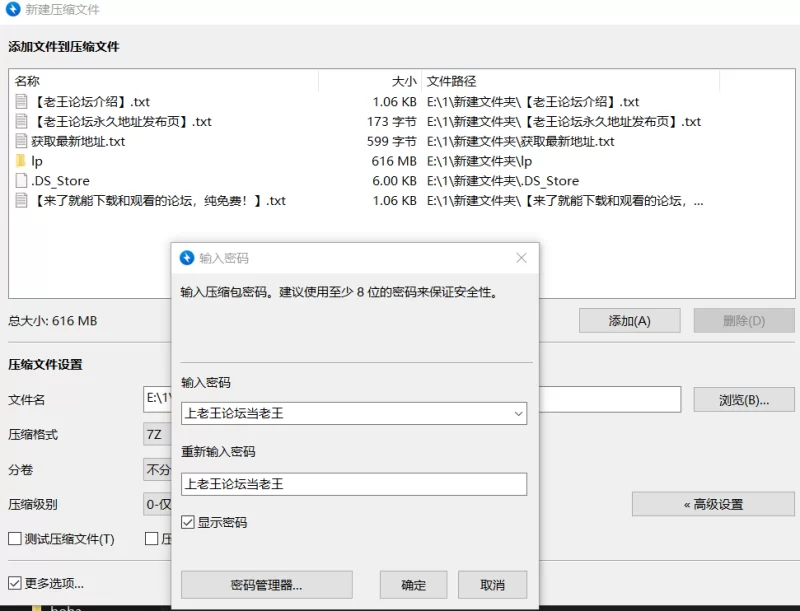Click the 浏览(B) button
This screenshot has width=800, height=611.
744,400
